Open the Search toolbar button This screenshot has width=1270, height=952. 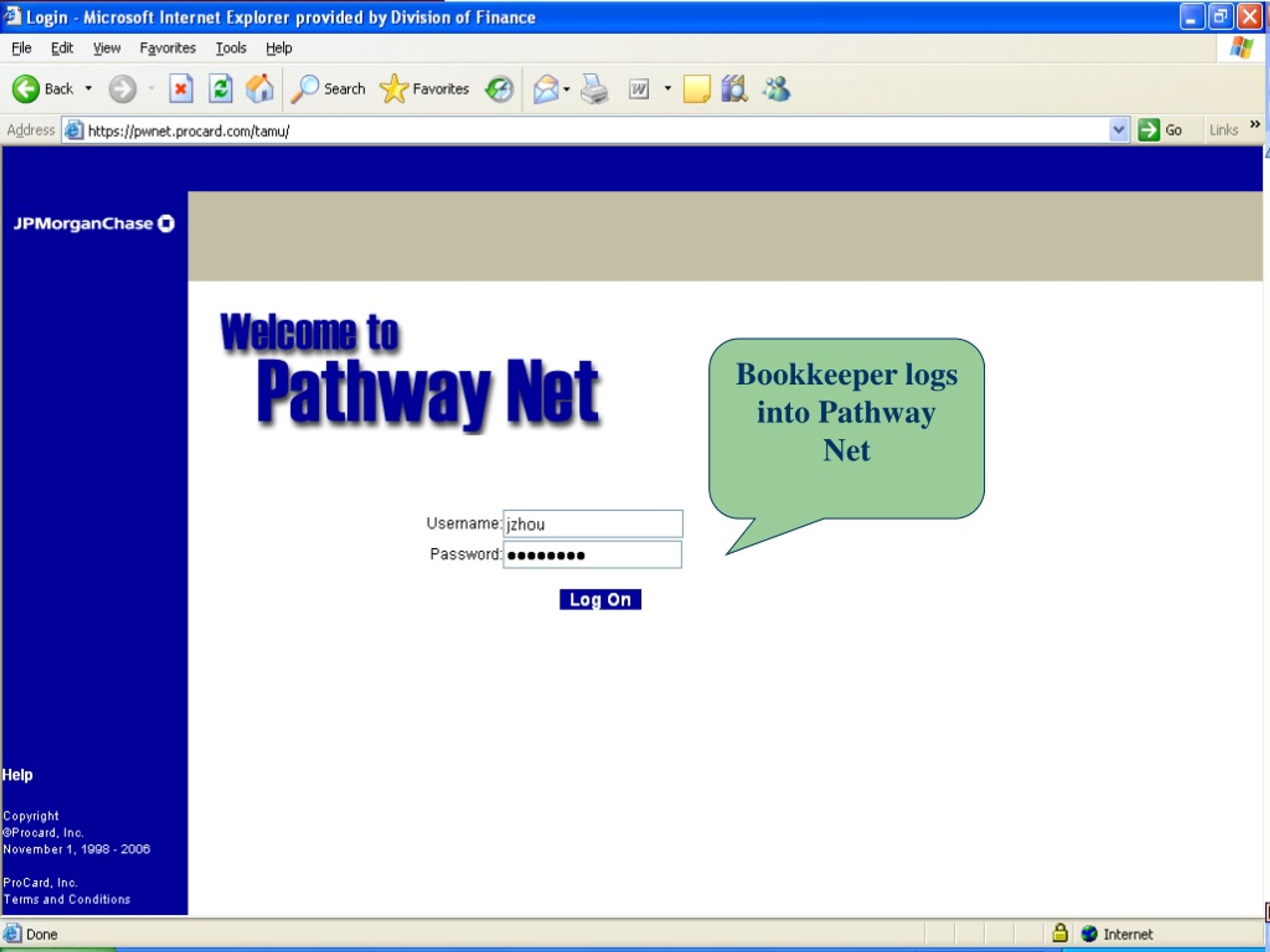328,89
